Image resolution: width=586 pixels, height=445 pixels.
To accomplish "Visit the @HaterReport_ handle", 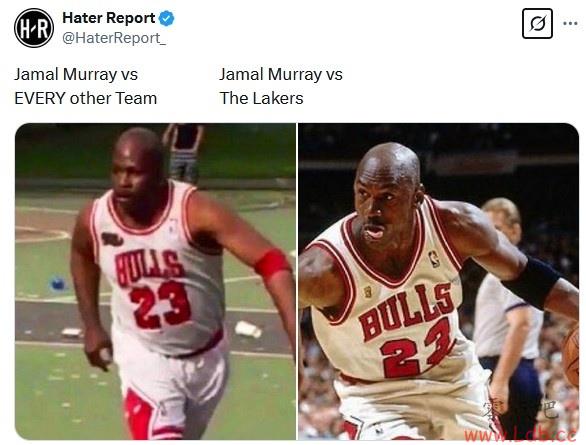I will (114, 38).
